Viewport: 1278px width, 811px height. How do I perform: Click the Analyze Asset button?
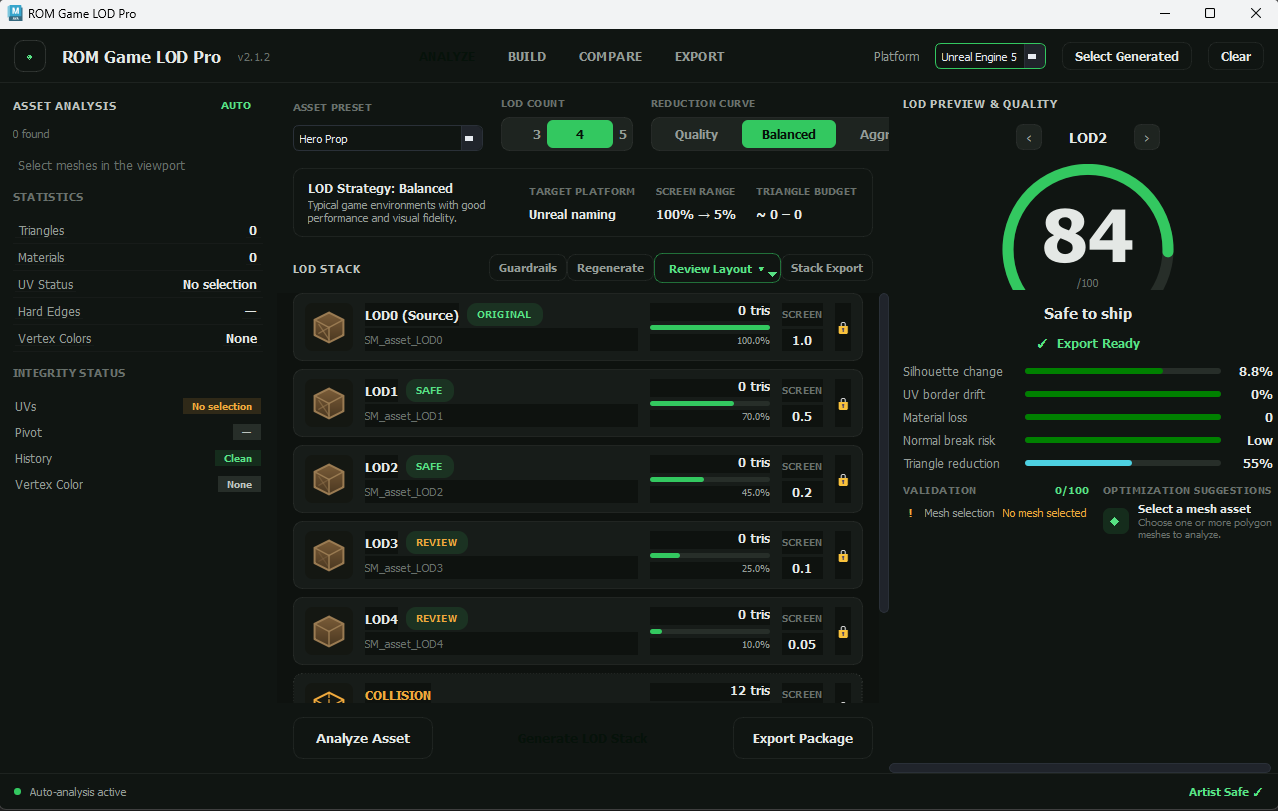(x=363, y=738)
